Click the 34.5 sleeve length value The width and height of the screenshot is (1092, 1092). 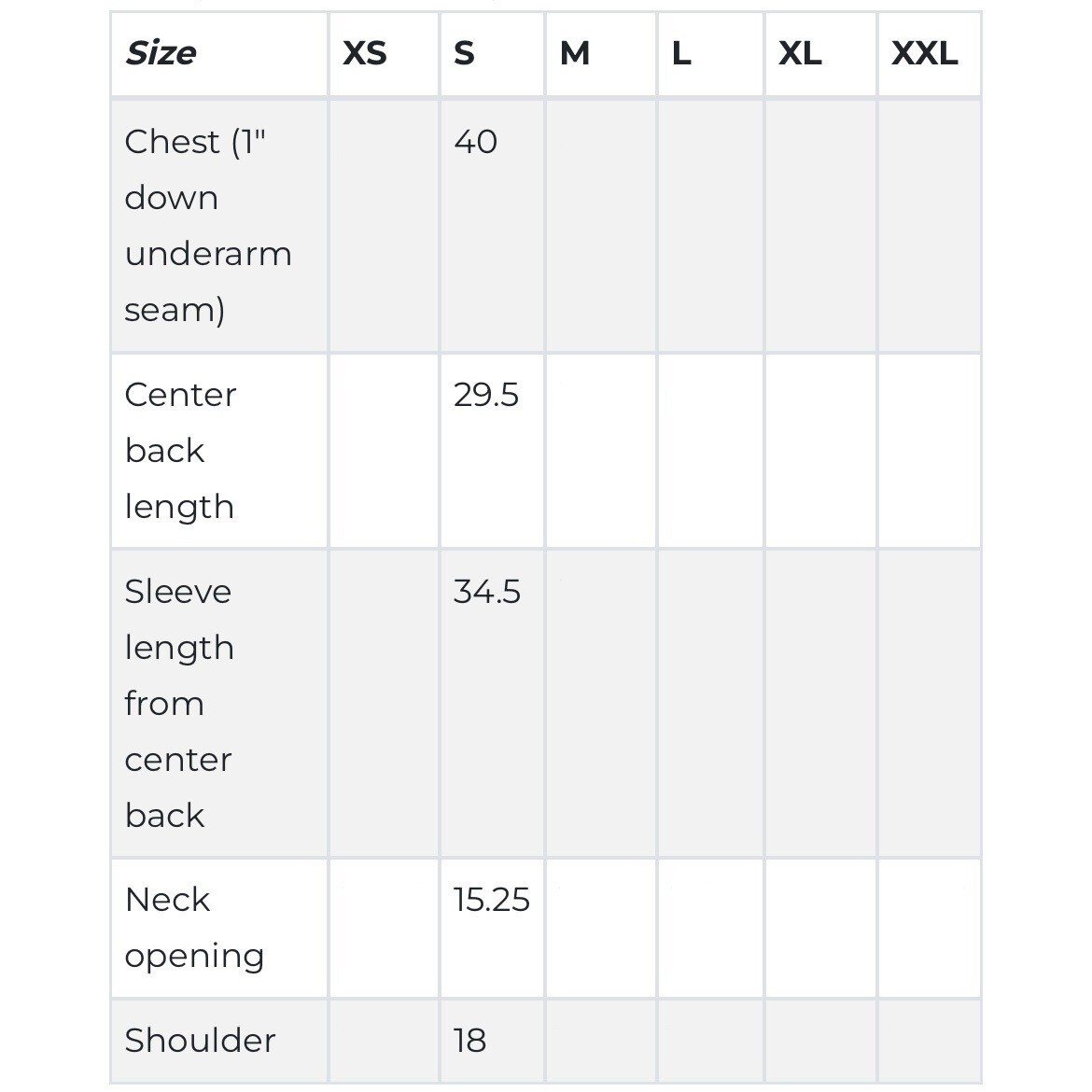pyautogui.click(x=486, y=592)
